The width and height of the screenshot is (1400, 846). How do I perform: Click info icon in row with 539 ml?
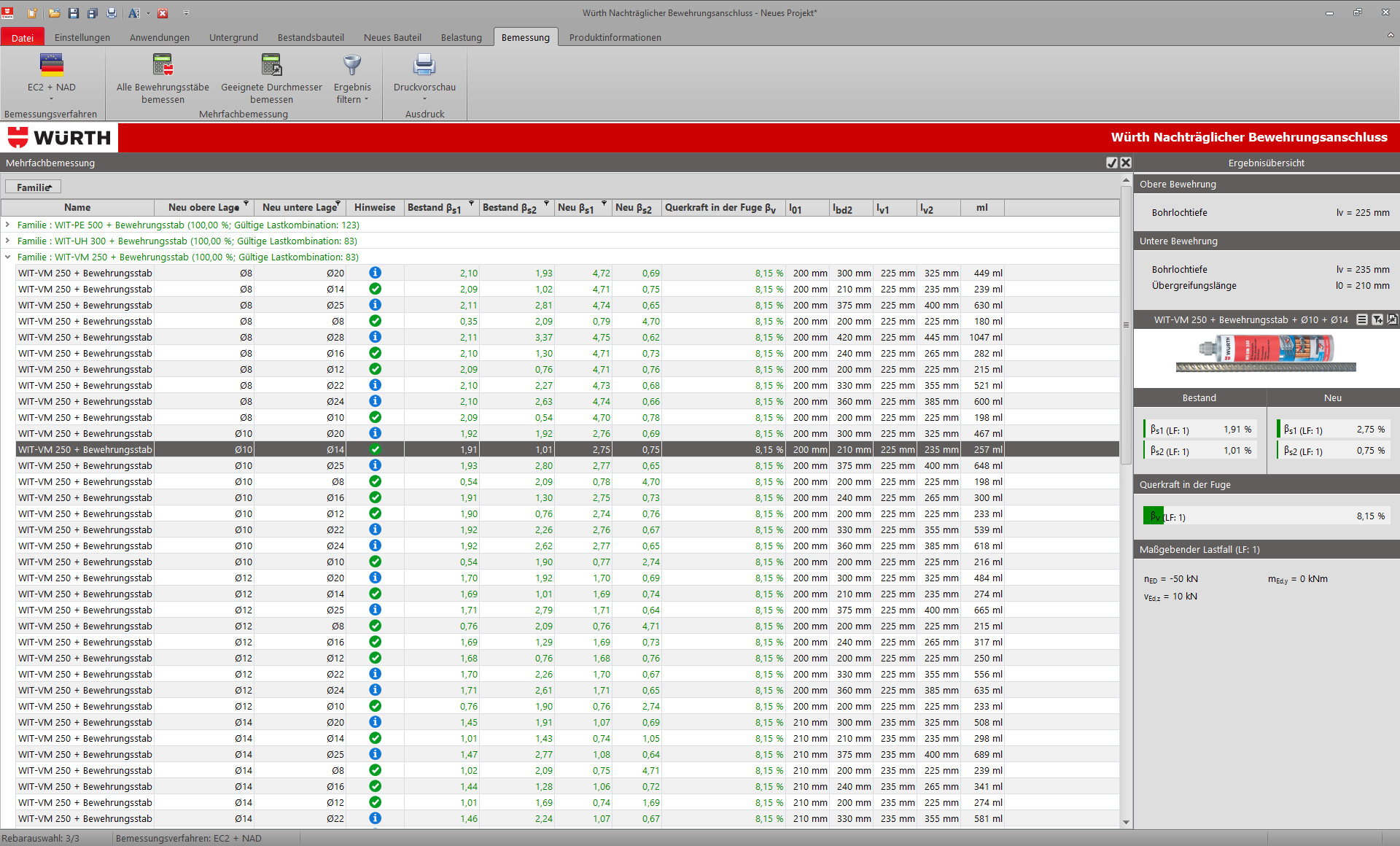(375, 529)
